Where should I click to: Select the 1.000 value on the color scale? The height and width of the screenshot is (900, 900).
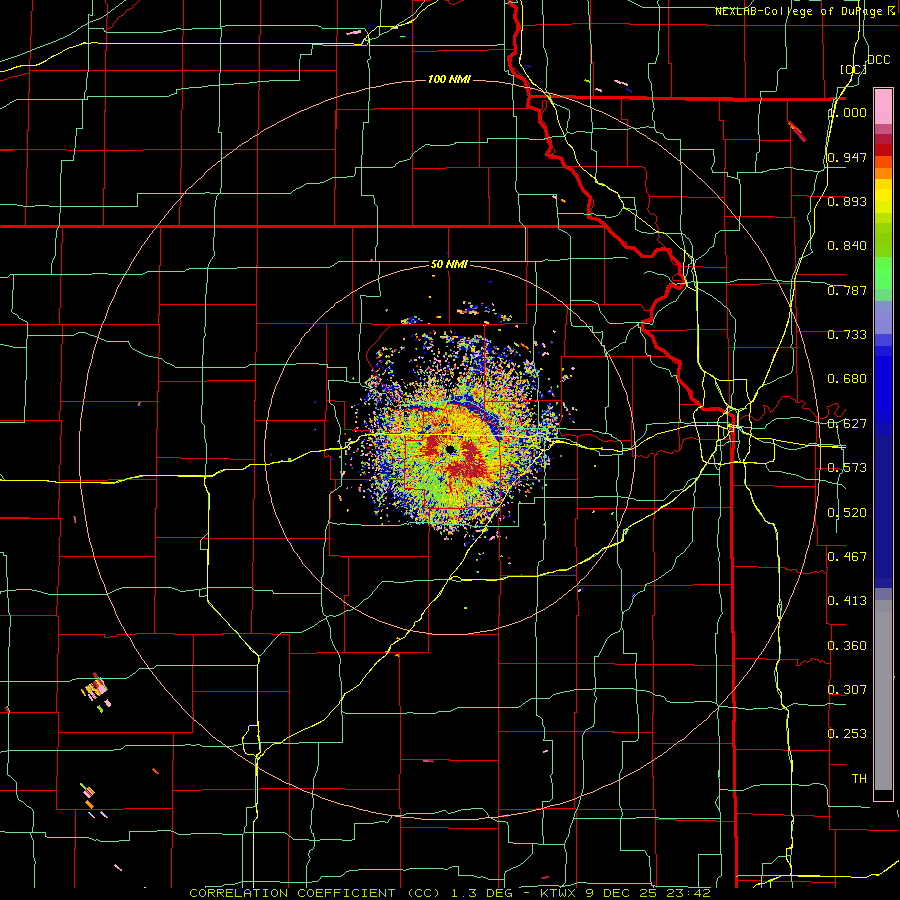[x=847, y=112]
